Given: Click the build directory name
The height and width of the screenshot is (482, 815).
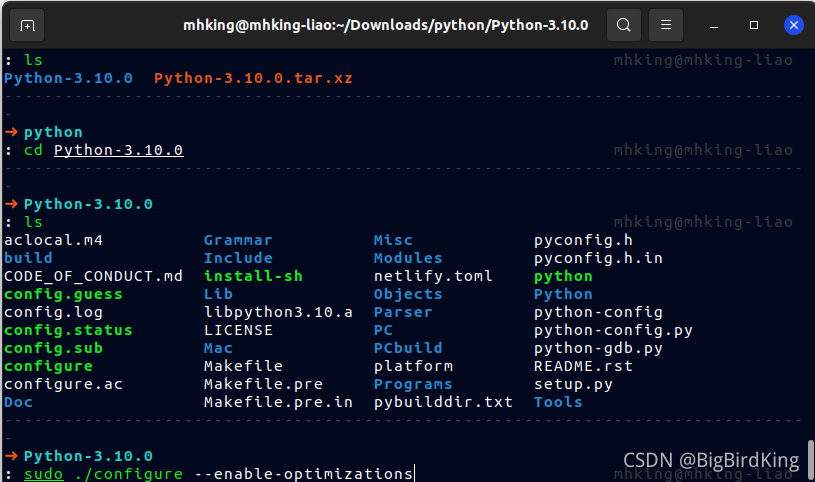Looking at the screenshot, I should coord(28,258).
